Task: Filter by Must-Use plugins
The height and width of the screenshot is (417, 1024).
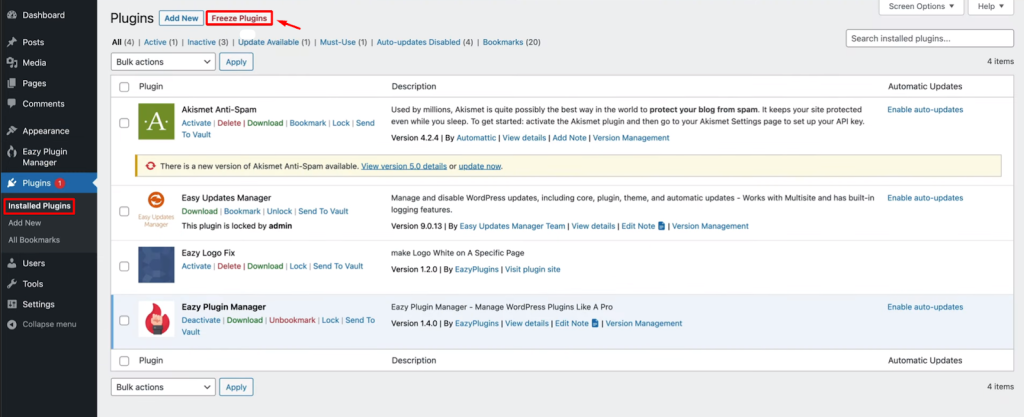Action: click(338, 42)
